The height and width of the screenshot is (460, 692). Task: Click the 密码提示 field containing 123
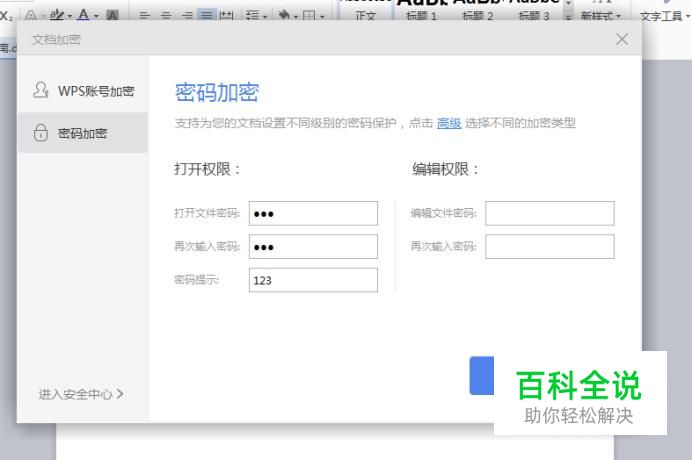[313, 280]
